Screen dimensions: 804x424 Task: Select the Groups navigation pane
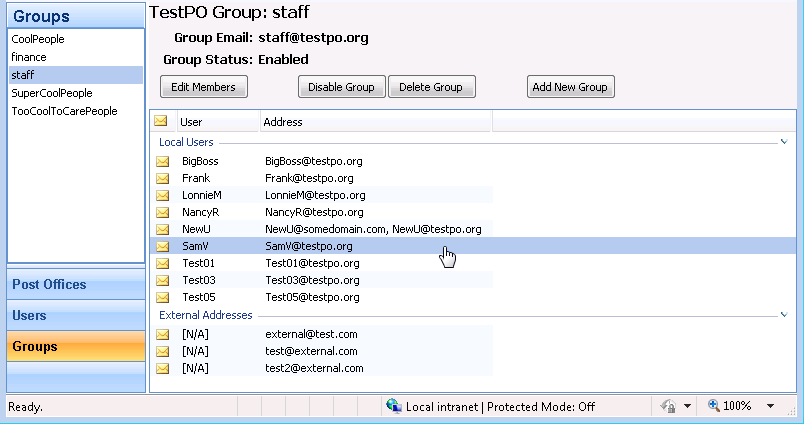76,346
